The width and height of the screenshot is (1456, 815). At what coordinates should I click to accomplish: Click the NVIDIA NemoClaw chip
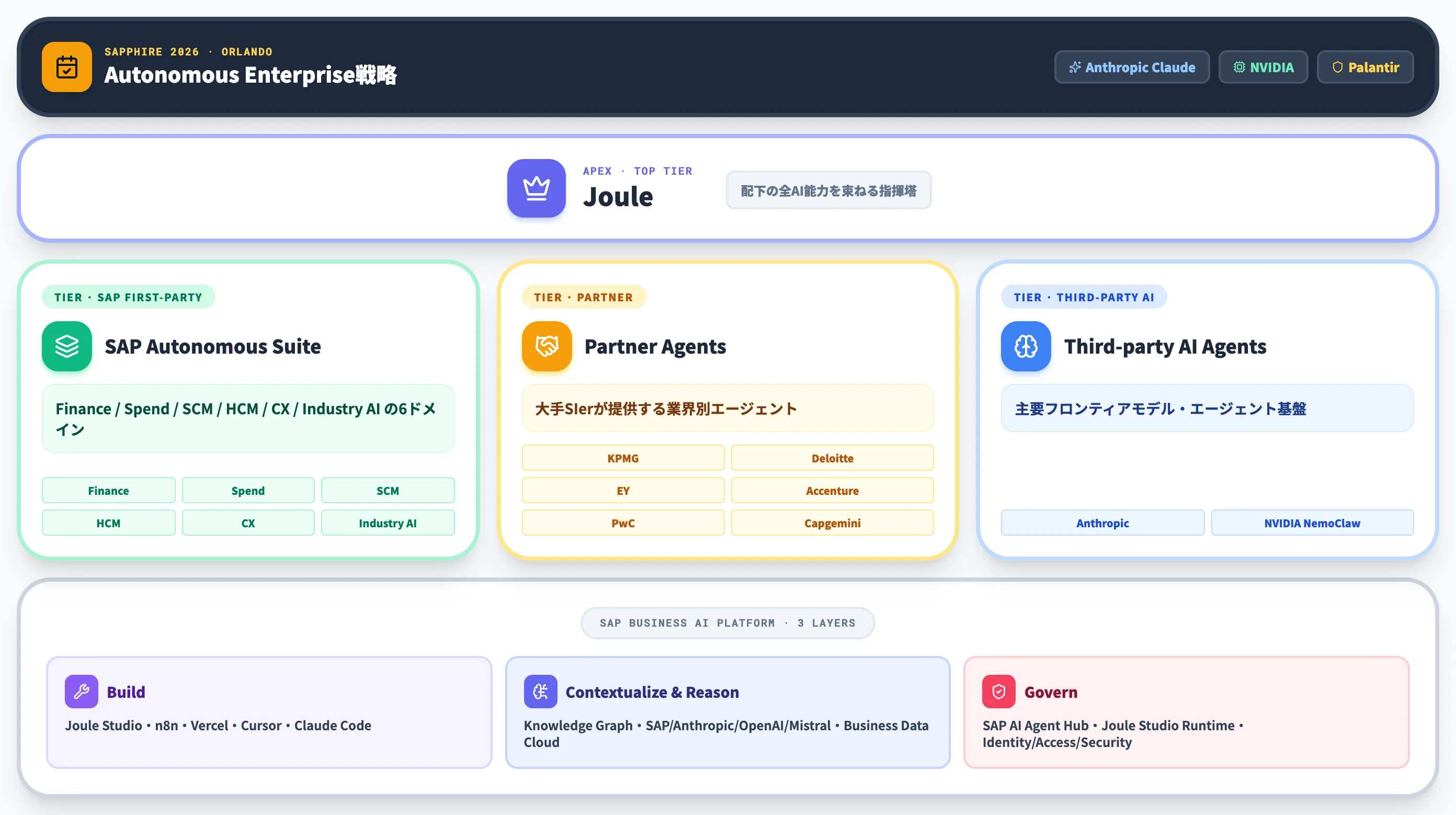1312,523
